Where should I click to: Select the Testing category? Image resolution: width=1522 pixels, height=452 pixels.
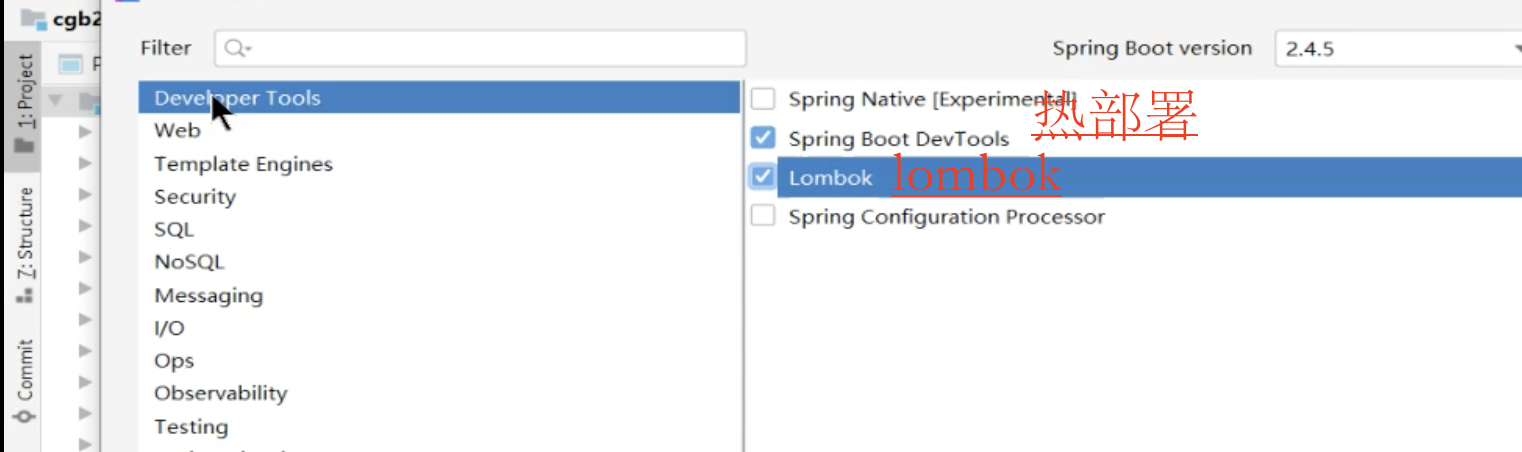pos(439,426)
